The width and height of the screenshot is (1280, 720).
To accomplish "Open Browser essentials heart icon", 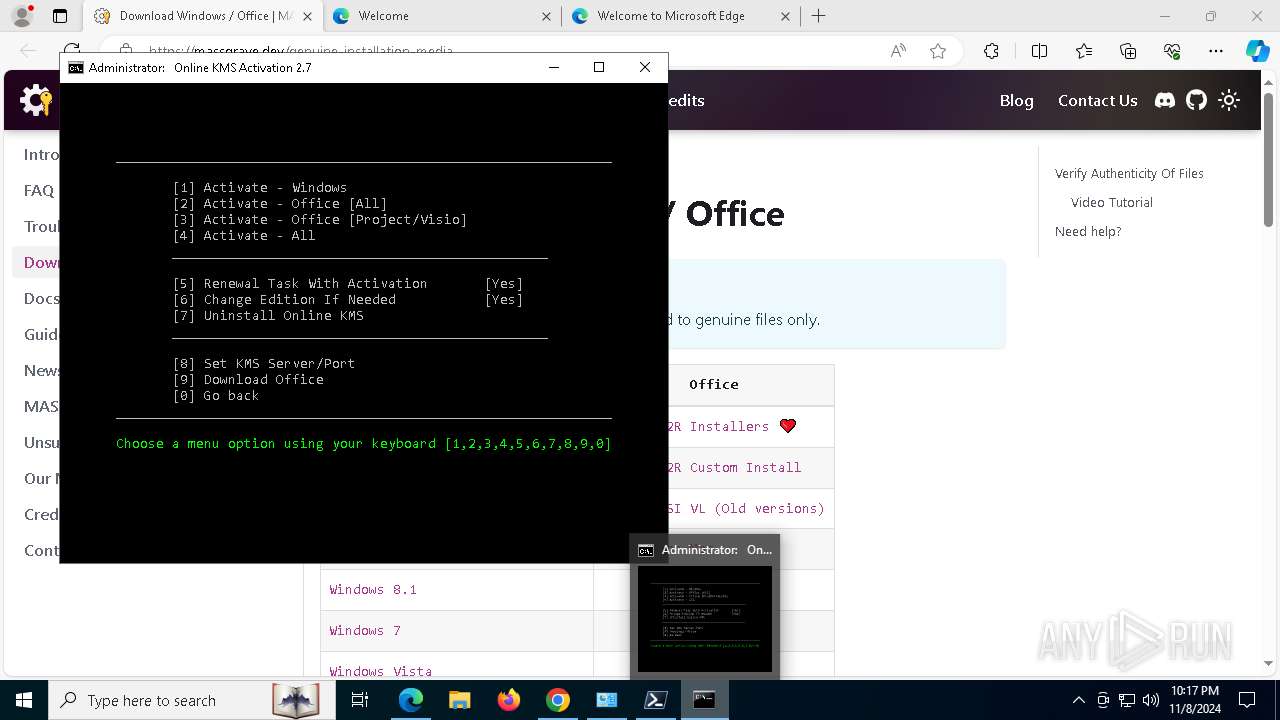I will [1172, 51].
